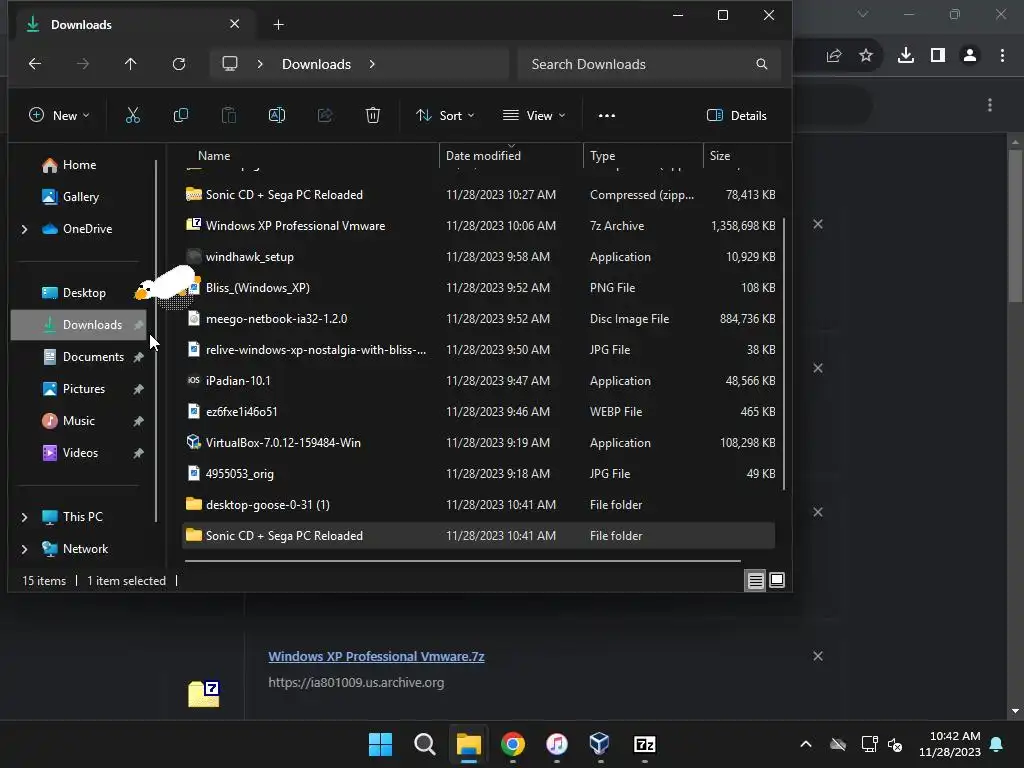1024x768 pixels.
Task: Click the Share icon in toolbar
Action: [325, 116]
